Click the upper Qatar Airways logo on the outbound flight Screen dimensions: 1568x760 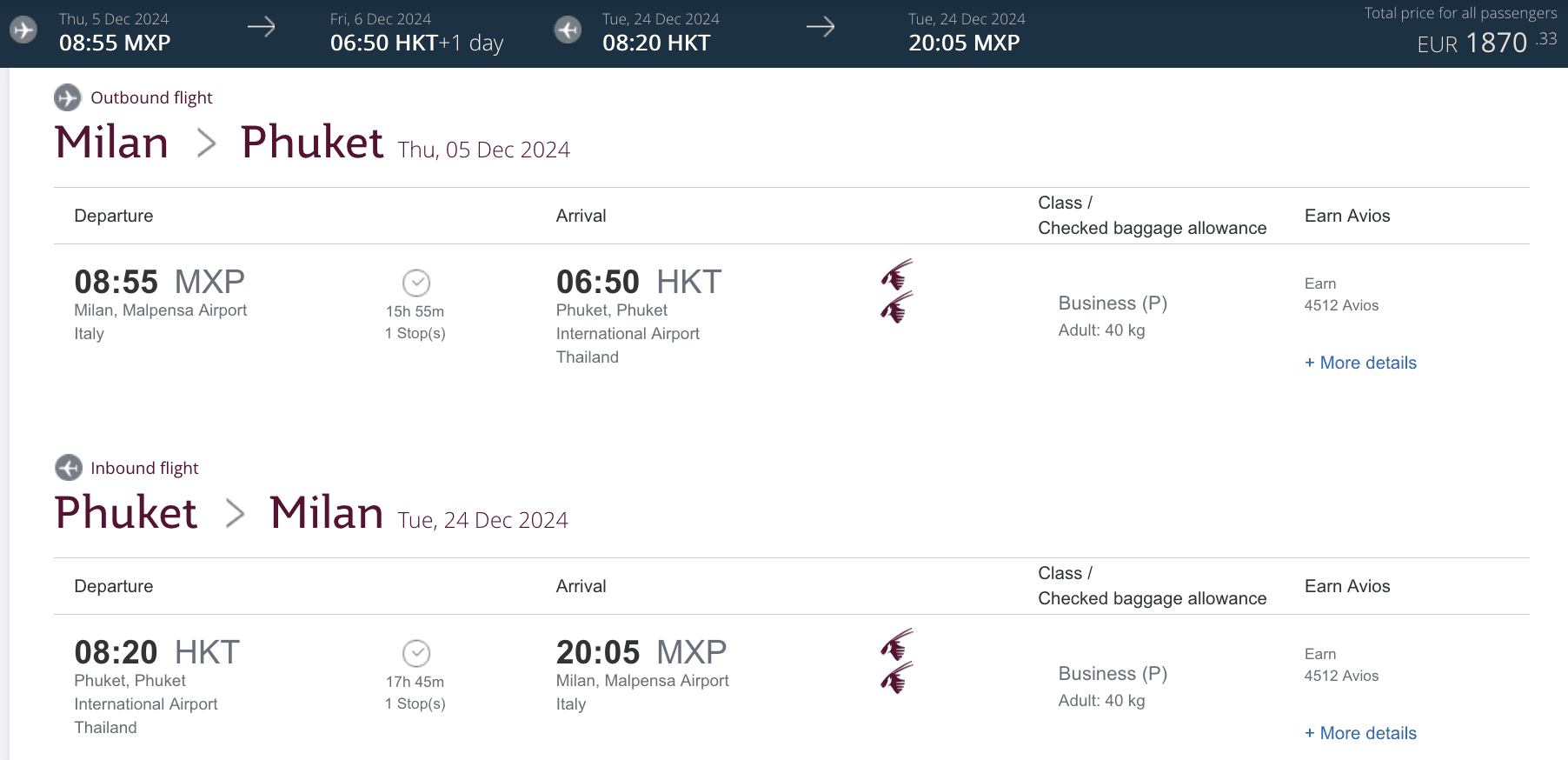(897, 275)
